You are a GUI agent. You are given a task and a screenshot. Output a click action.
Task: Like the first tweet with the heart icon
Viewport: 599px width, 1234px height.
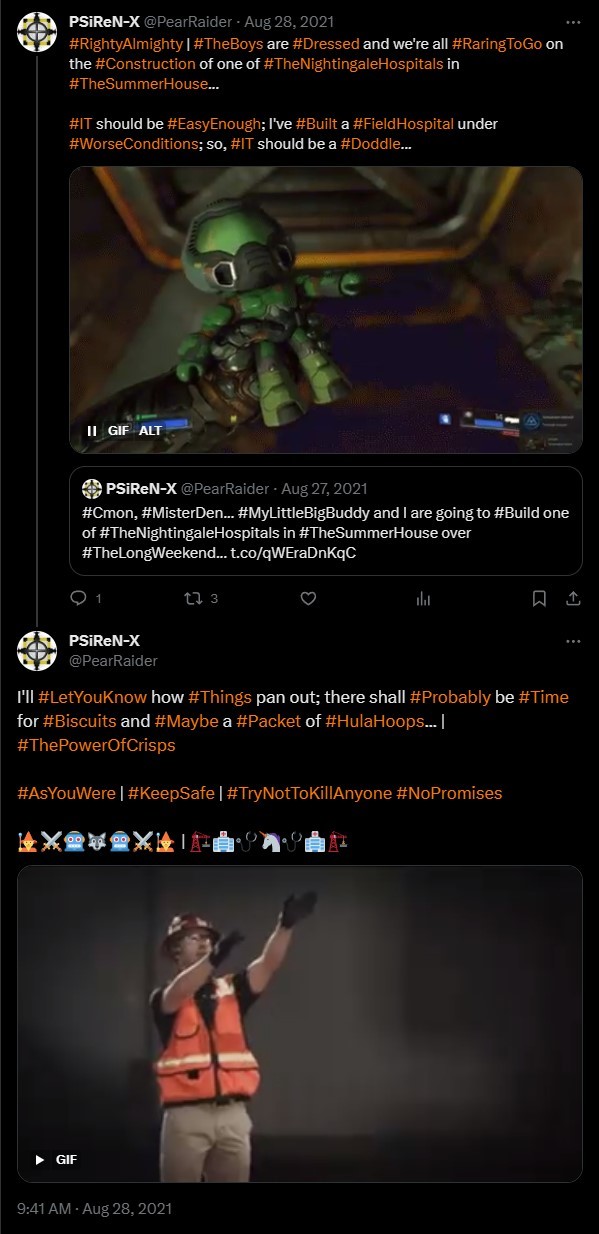point(309,598)
